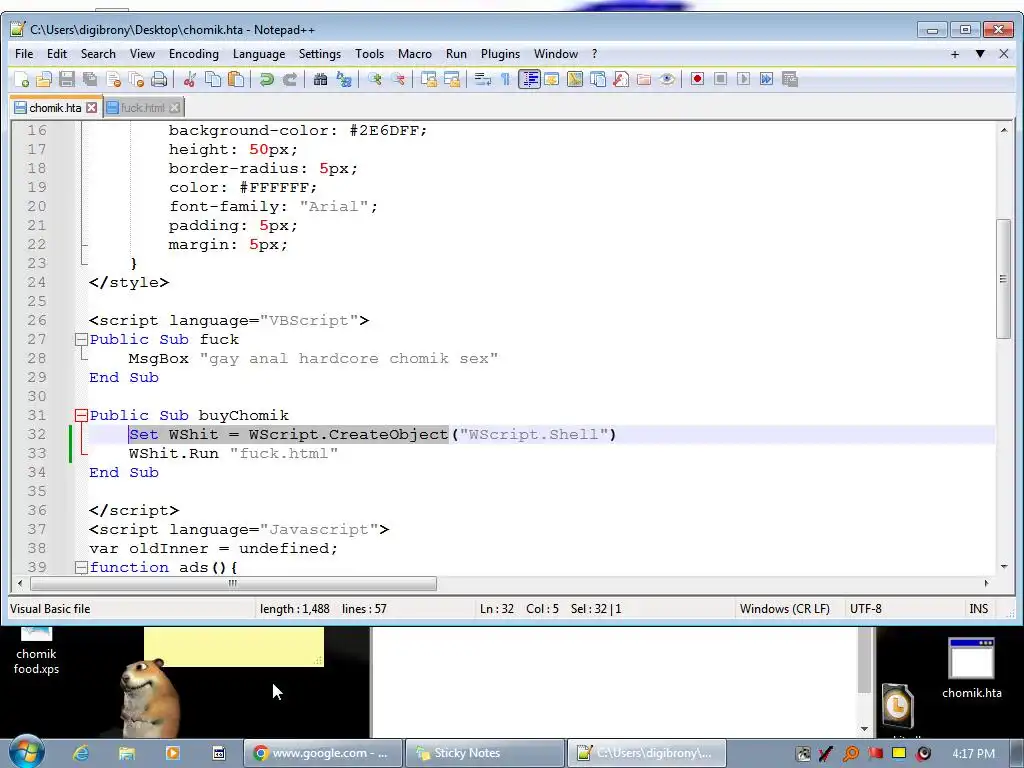Click the Zoom Out magnifier icon
Image resolution: width=1024 pixels, height=768 pixels.
coord(398,80)
